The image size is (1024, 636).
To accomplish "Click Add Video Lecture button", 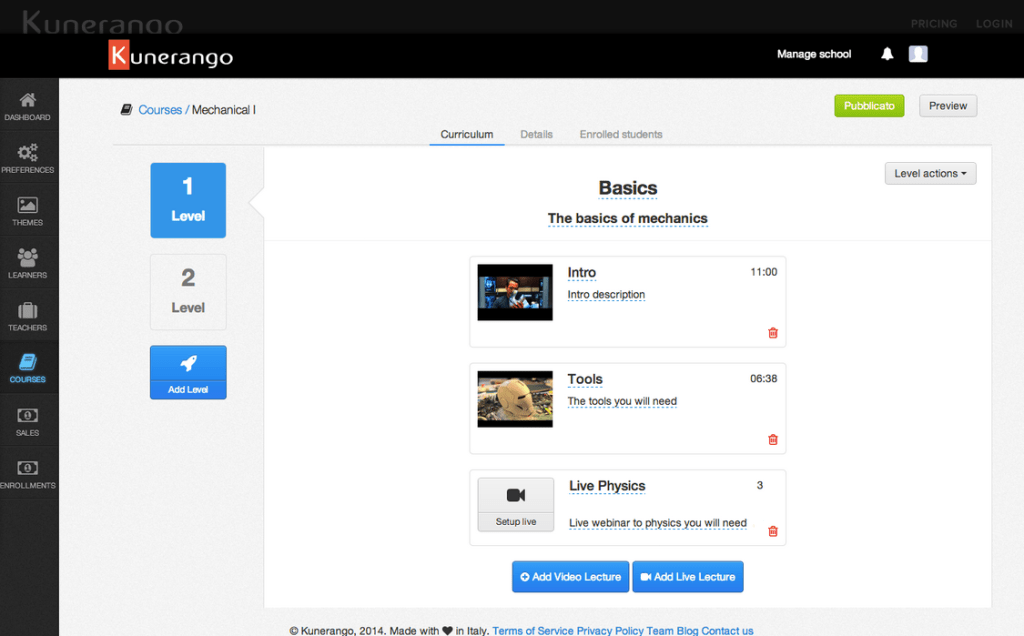I will (x=570, y=577).
